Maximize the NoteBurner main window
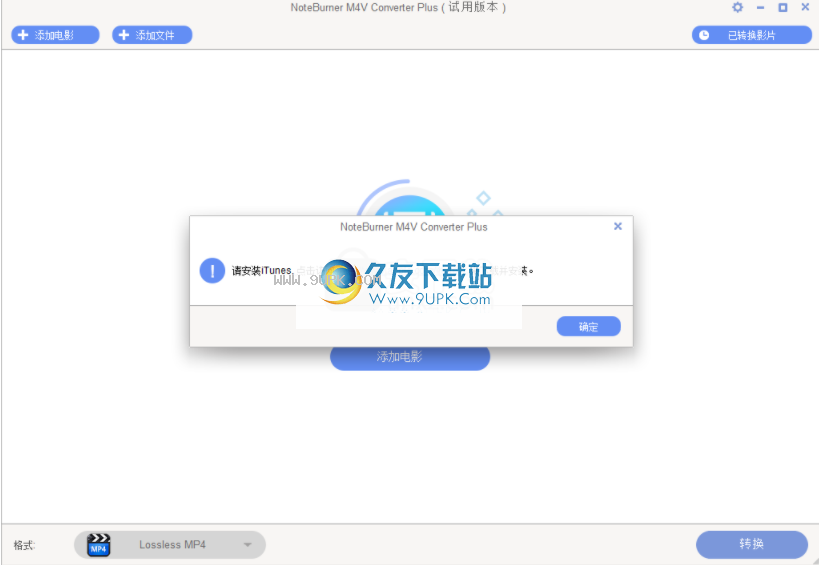The image size is (819, 565). click(x=782, y=7)
